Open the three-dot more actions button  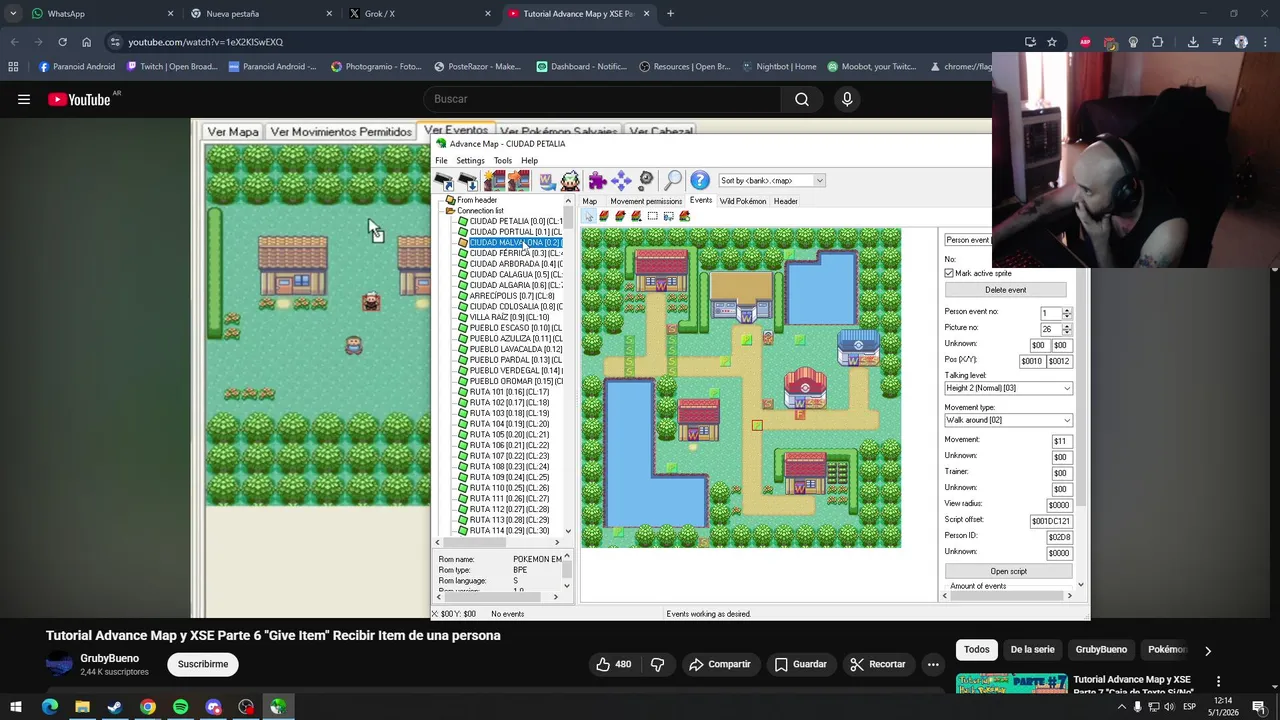click(933, 664)
